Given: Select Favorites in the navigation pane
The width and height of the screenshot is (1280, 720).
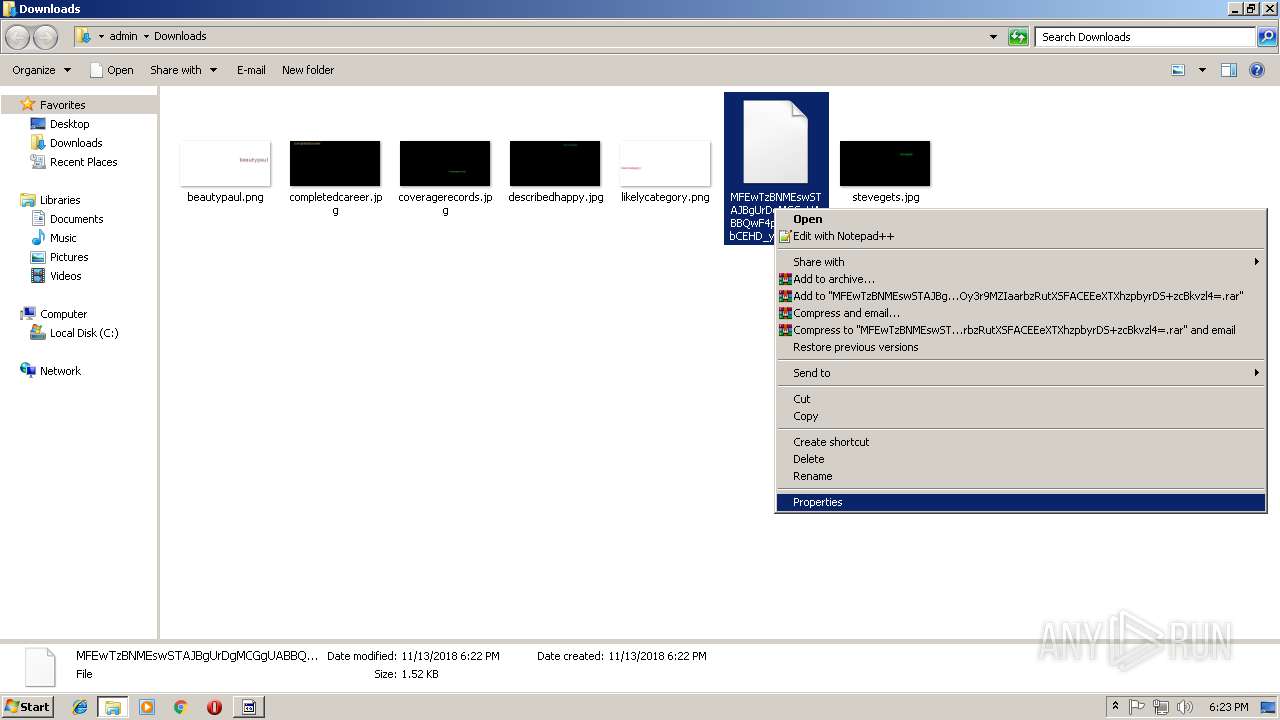Looking at the screenshot, I should pyautogui.click(x=62, y=105).
